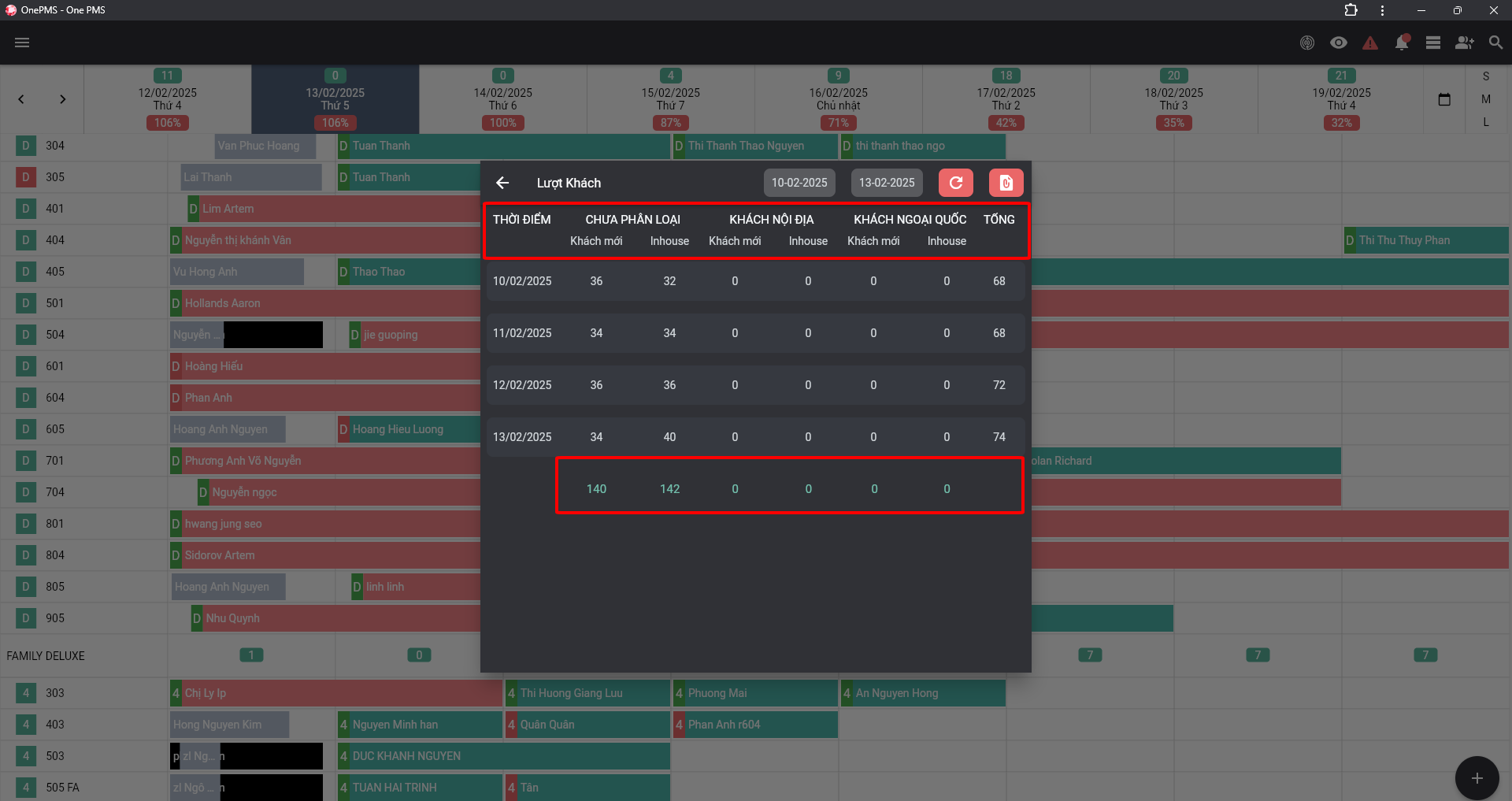Click the 106% occupancy badge under 12/02/2025
The width and height of the screenshot is (1512, 801).
(x=168, y=123)
